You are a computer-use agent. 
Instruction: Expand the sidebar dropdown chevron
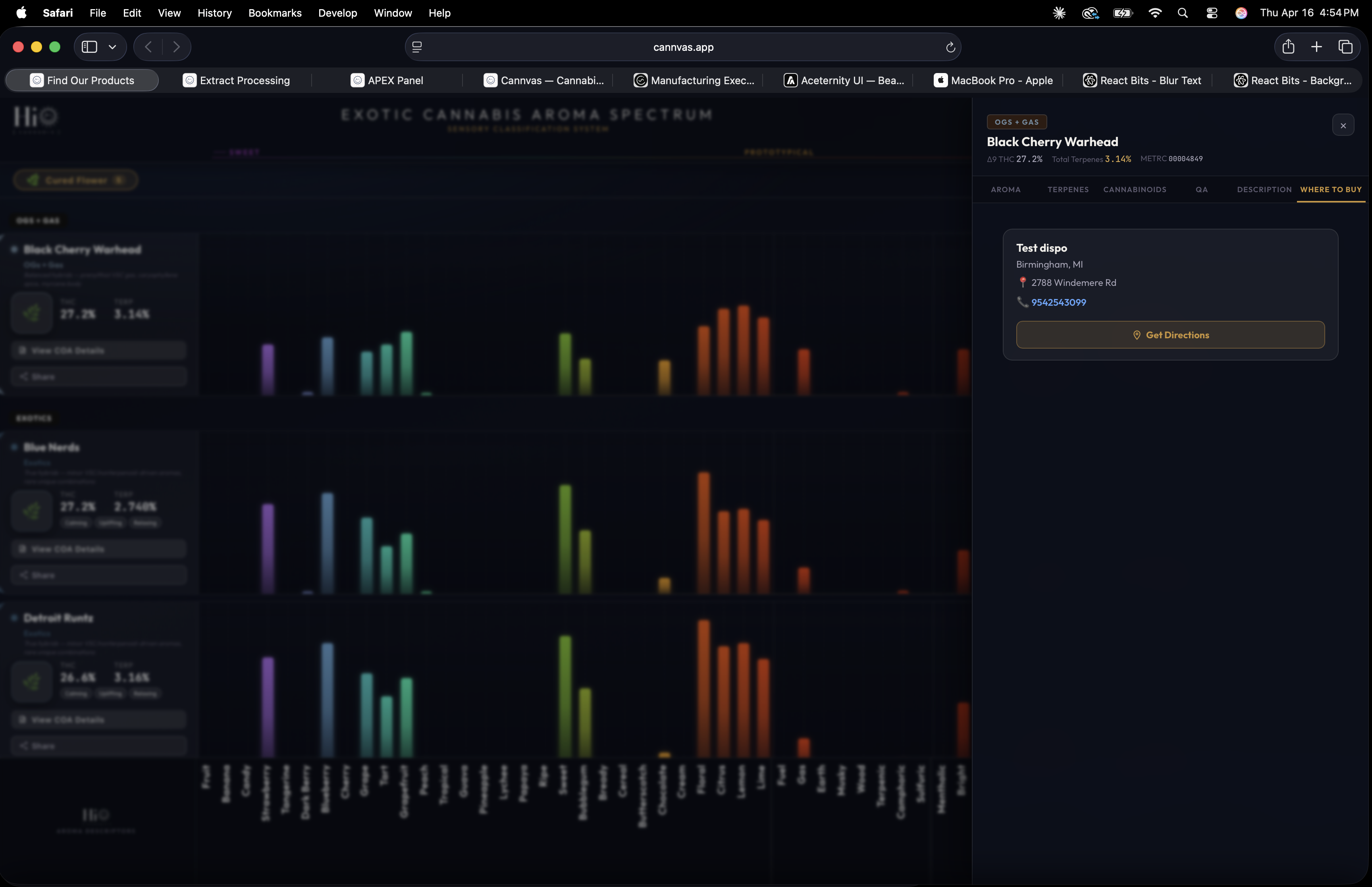(x=112, y=47)
